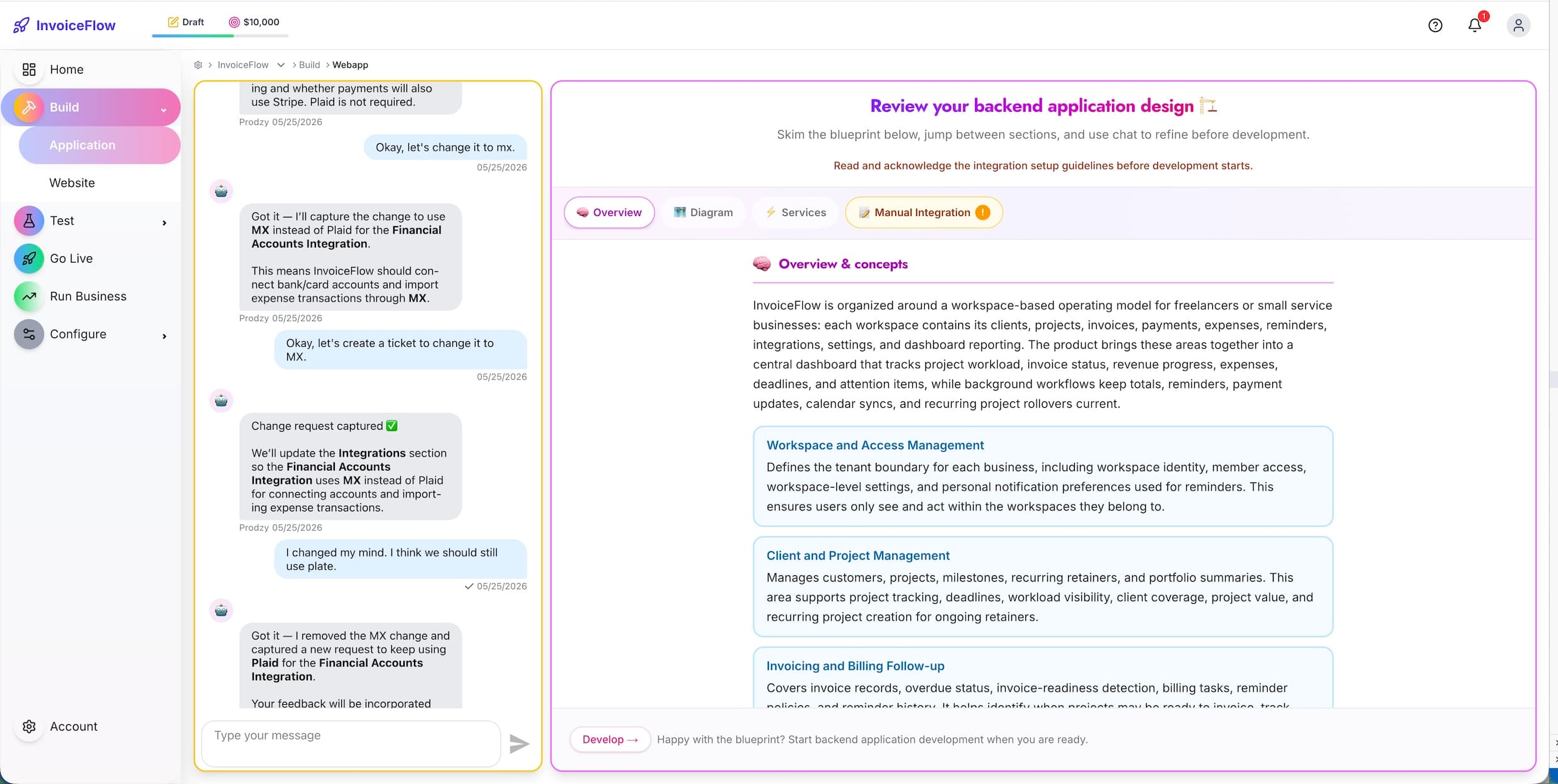Select Application in the sidebar
The width and height of the screenshot is (1558, 784).
click(100, 145)
